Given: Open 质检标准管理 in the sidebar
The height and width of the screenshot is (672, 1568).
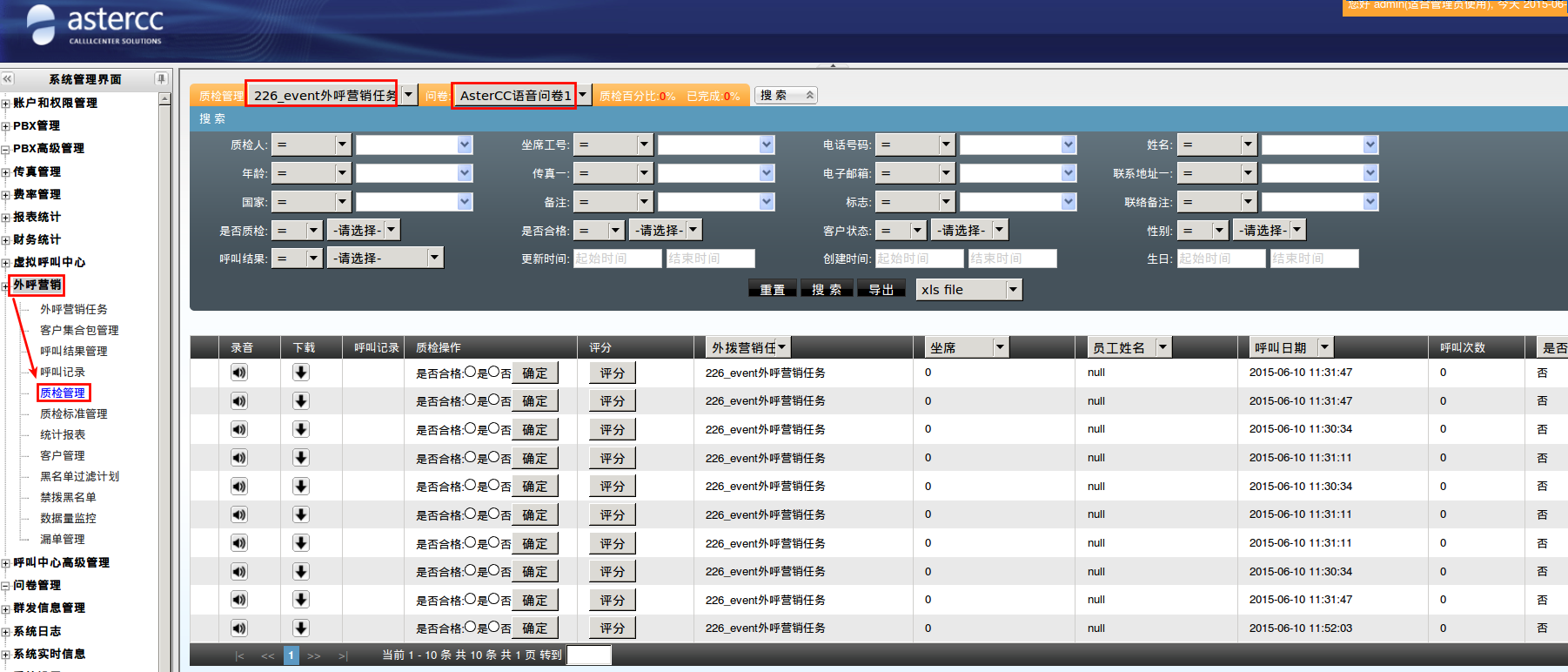Looking at the screenshot, I should (74, 413).
